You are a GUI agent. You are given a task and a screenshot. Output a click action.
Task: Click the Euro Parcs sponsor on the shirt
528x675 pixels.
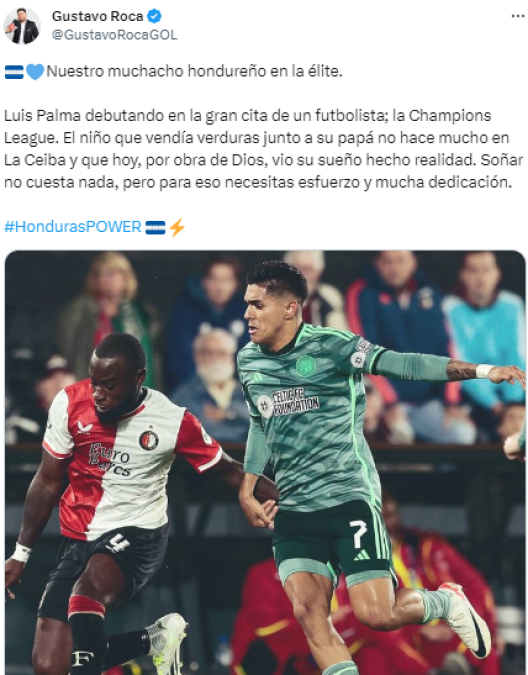coord(109,460)
